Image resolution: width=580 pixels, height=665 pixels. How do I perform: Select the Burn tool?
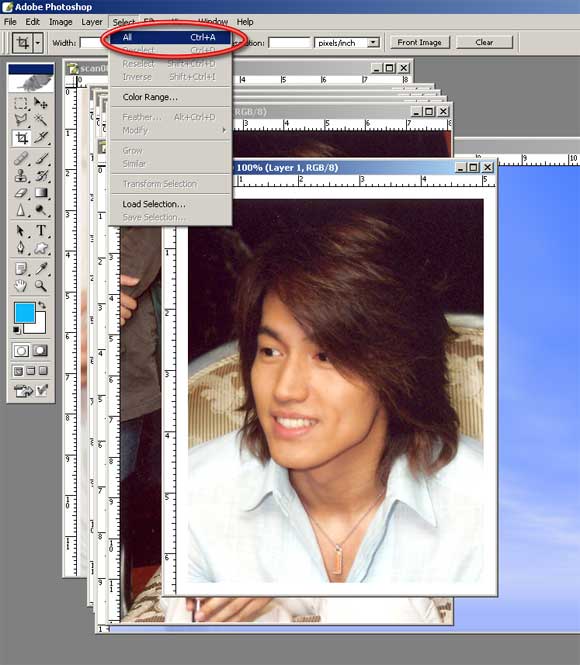[41, 210]
